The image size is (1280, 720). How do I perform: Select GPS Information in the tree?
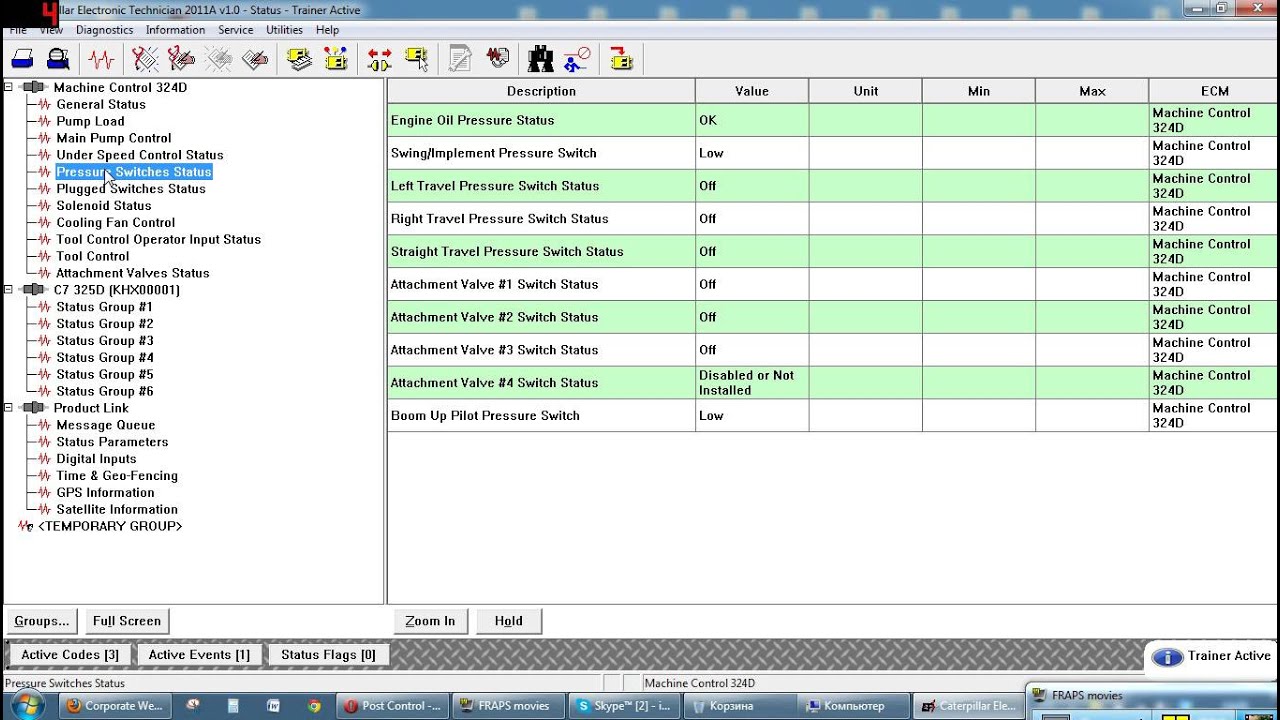(105, 493)
